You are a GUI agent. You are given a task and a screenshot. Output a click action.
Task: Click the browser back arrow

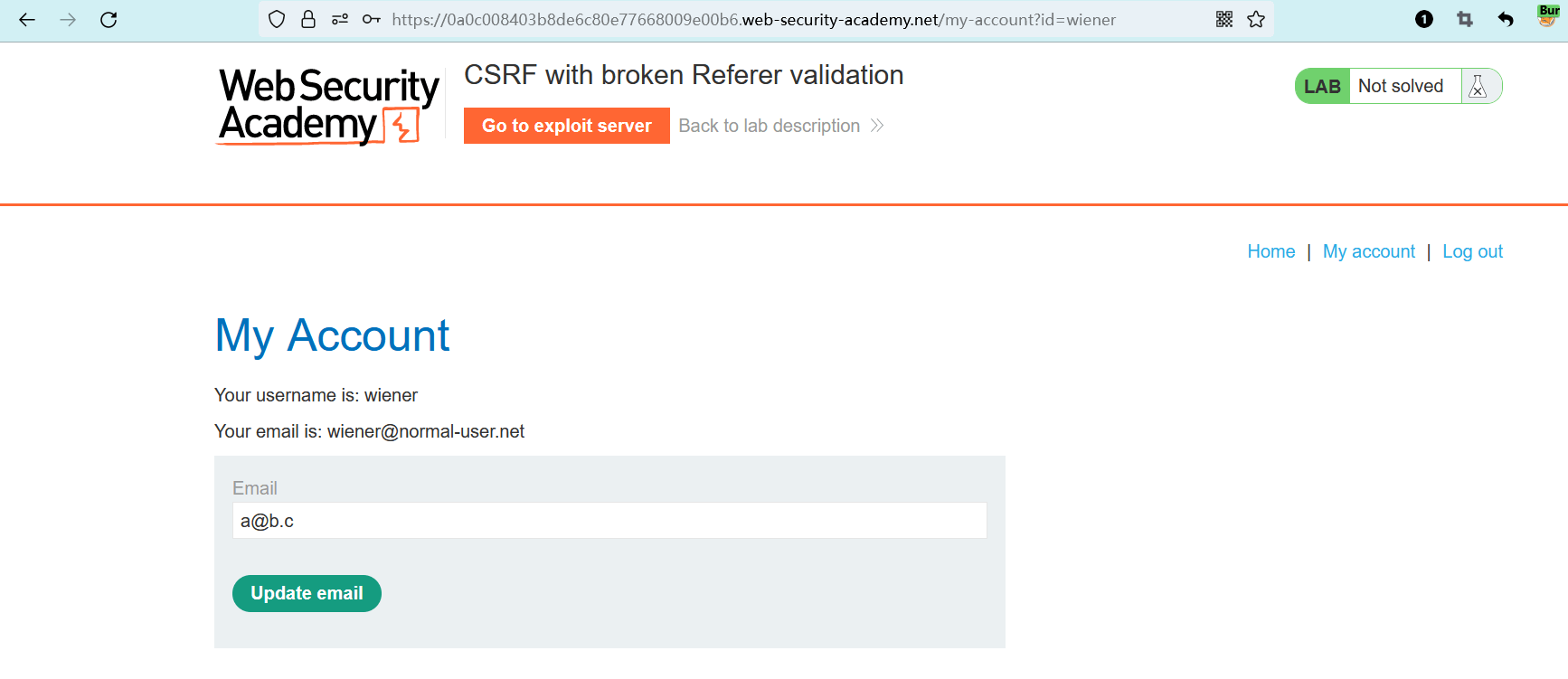click(x=27, y=20)
